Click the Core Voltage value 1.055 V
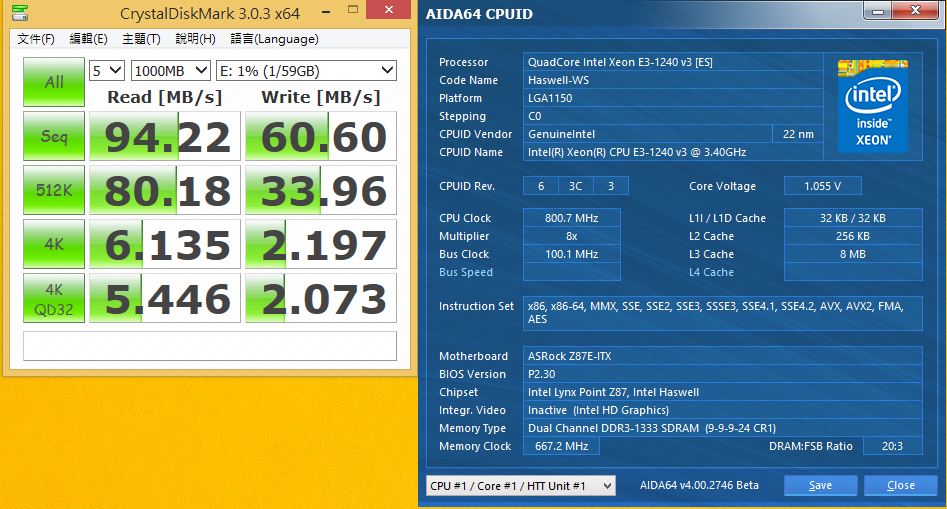947x509 pixels. pyautogui.click(x=823, y=186)
